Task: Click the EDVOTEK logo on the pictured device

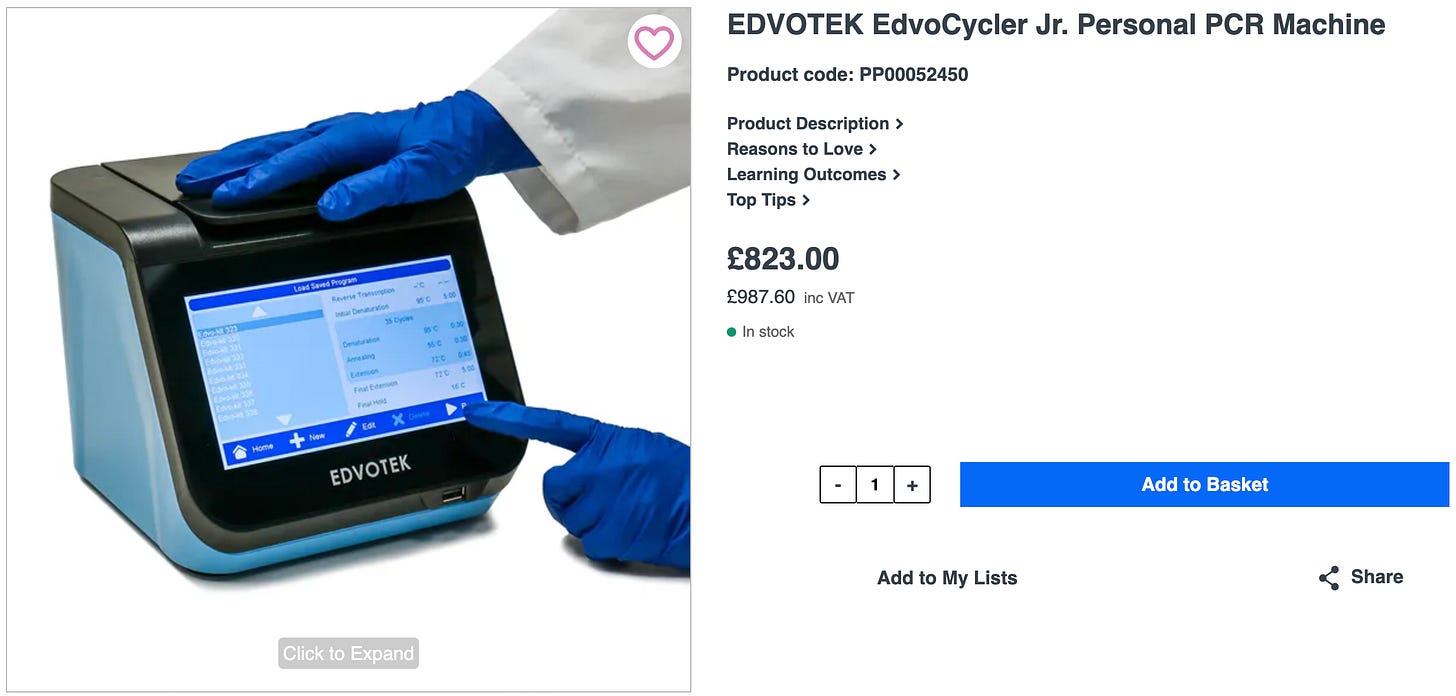Action: point(370,470)
